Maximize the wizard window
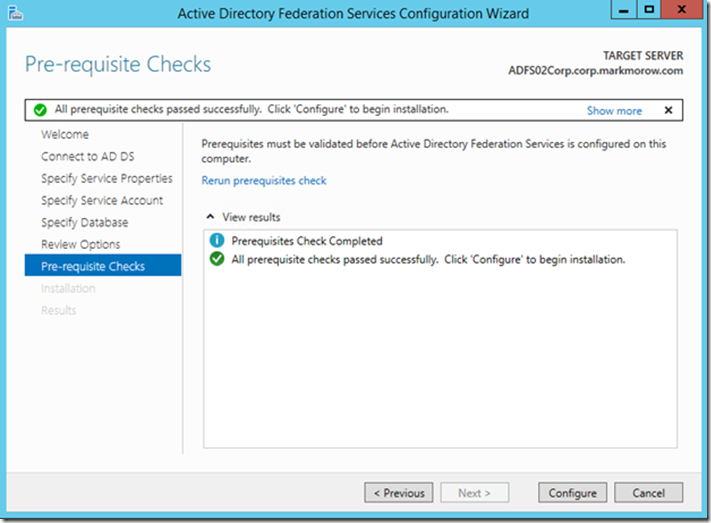 [x=649, y=9]
